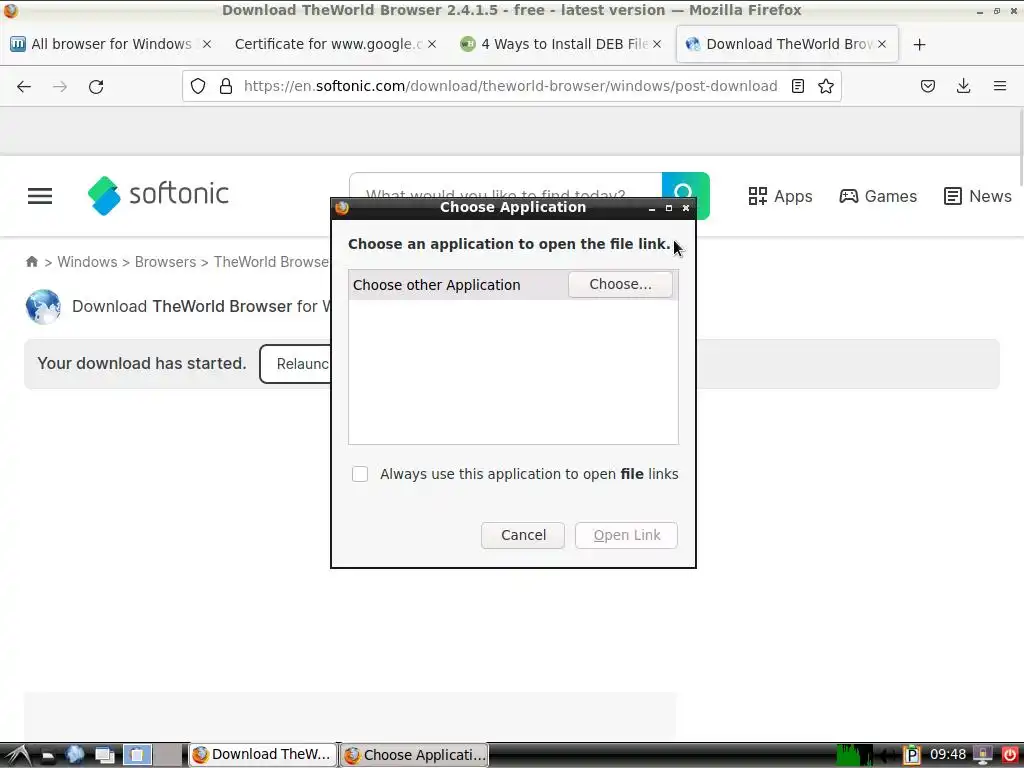Open the Games section
The height and width of the screenshot is (768, 1024).
[878, 196]
